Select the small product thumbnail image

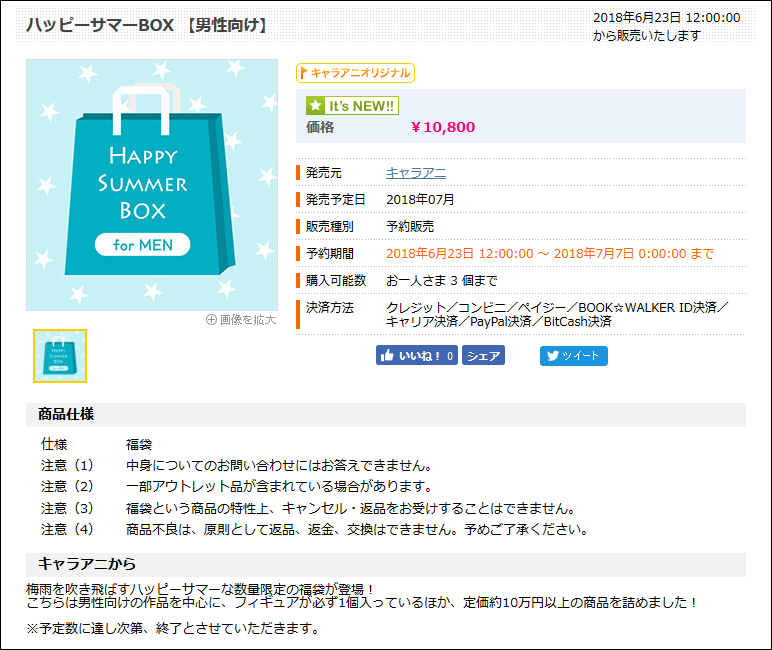tap(60, 356)
